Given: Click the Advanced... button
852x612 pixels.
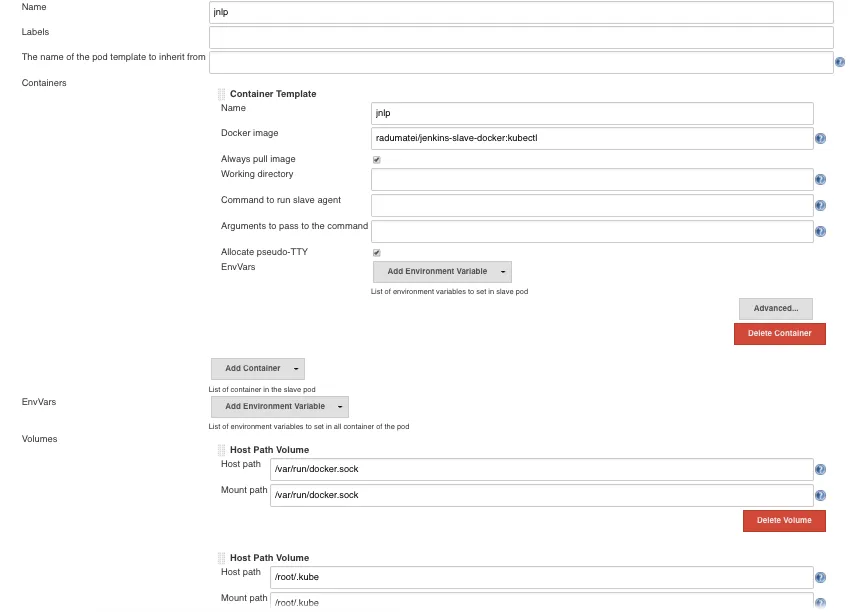Looking at the screenshot, I should click(x=776, y=309).
